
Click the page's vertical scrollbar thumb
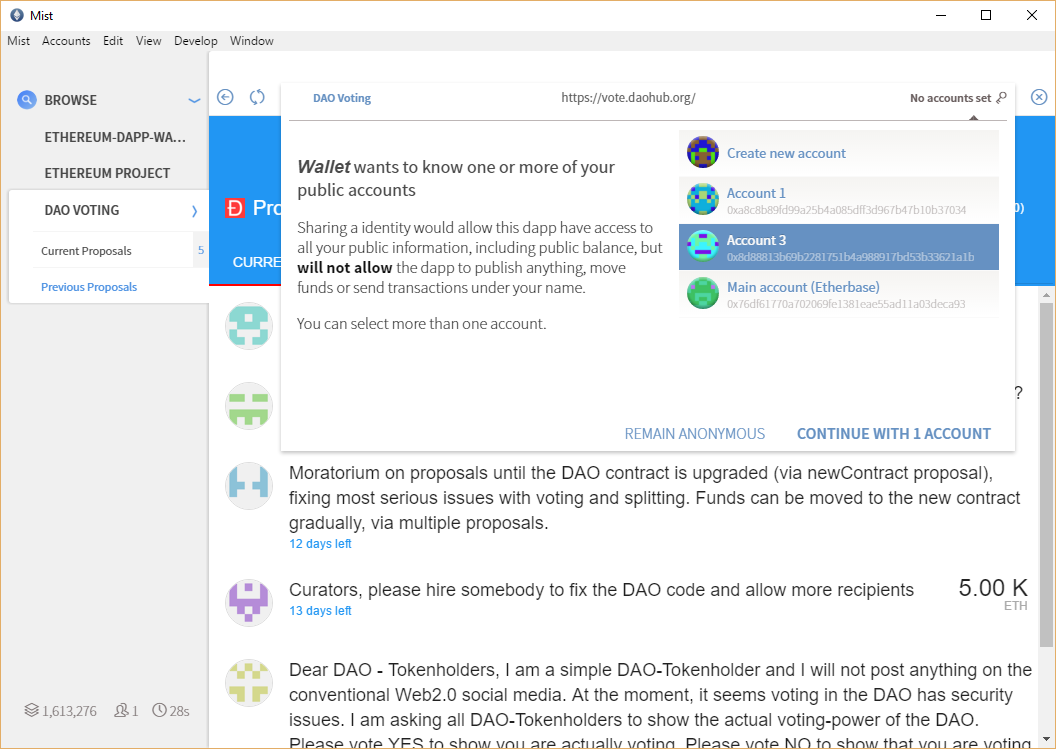click(x=1046, y=475)
